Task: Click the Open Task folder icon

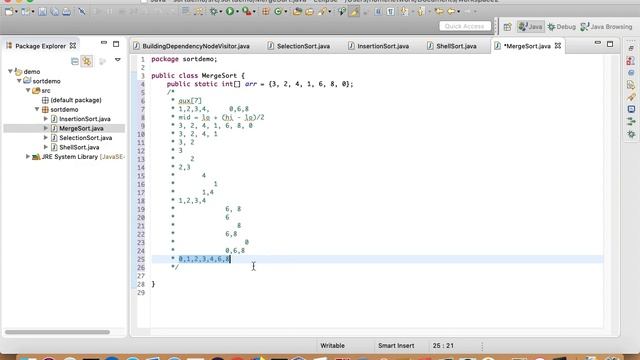Action: 309,11
